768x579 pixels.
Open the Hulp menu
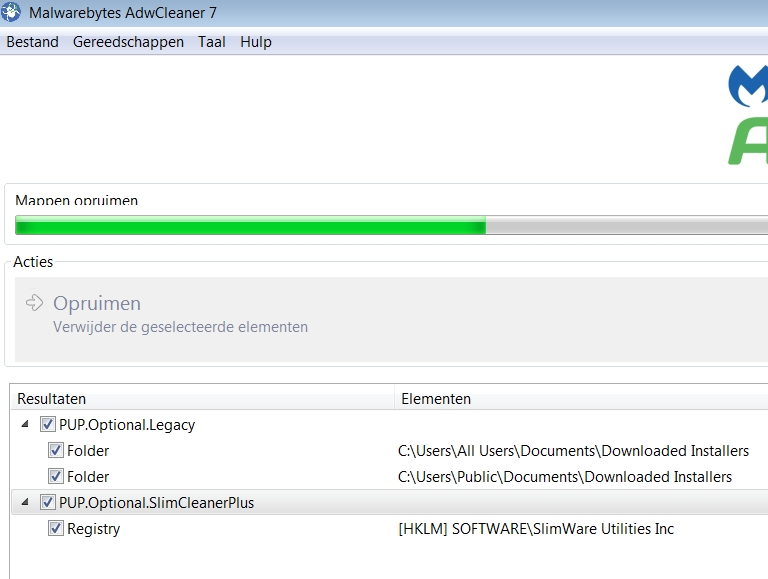click(256, 42)
